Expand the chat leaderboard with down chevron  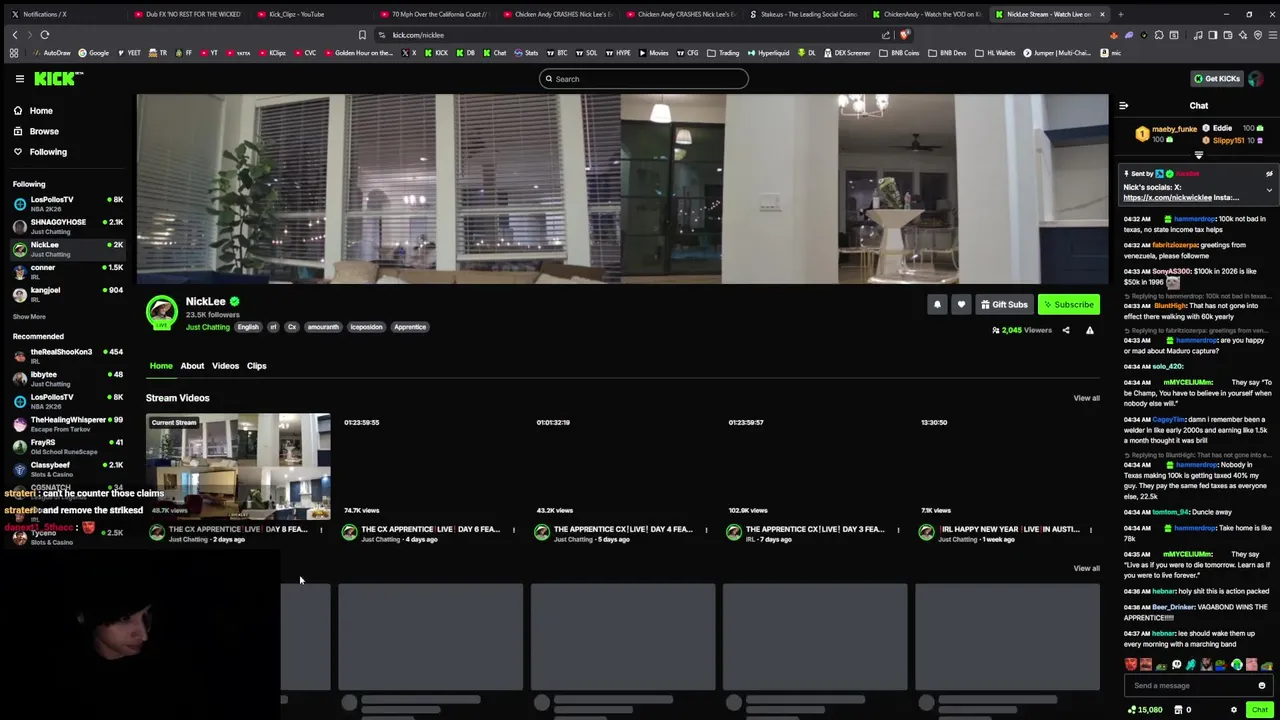click(x=1198, y=155)
